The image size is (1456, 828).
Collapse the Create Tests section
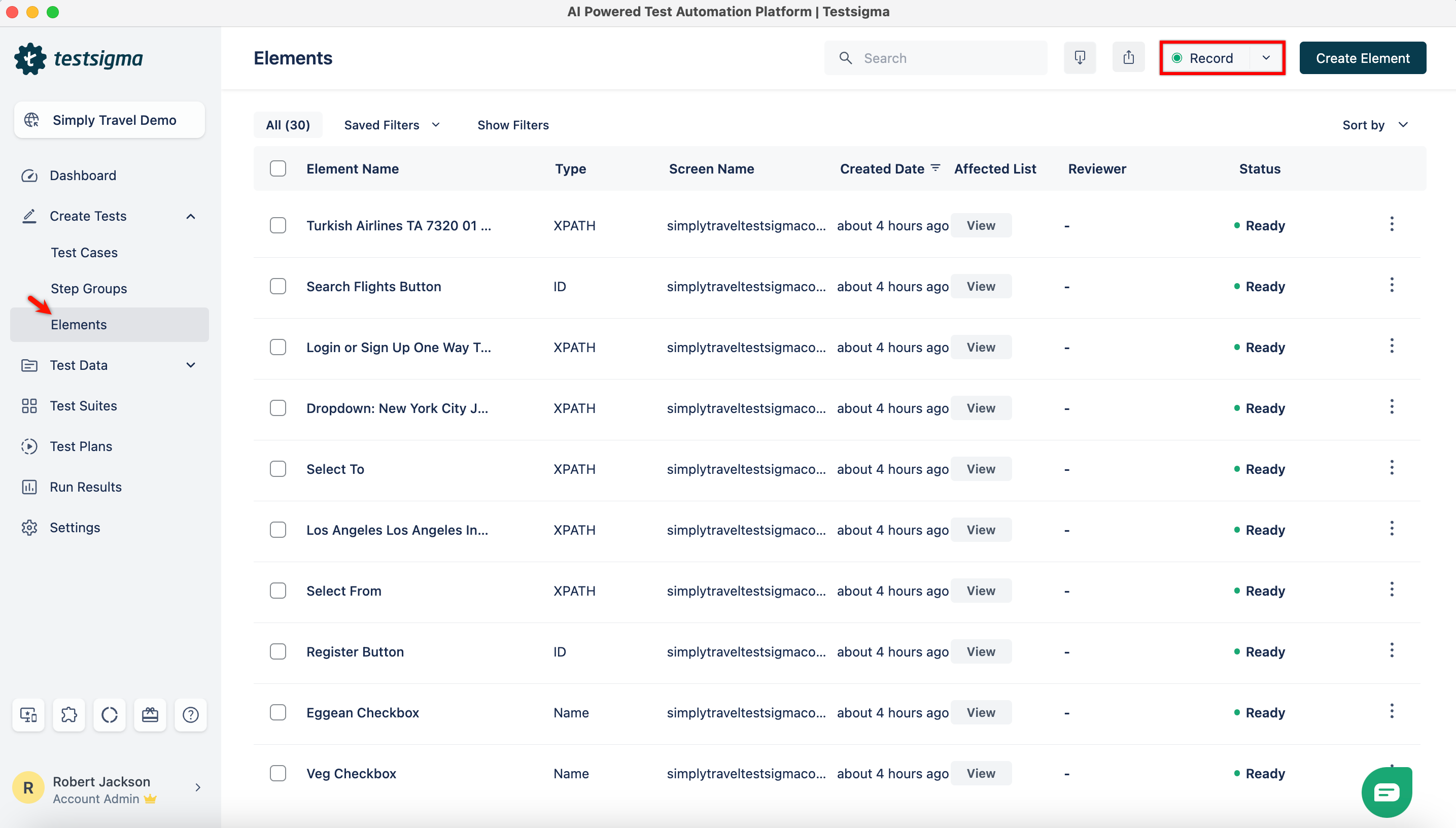click(x=190, y=217)
